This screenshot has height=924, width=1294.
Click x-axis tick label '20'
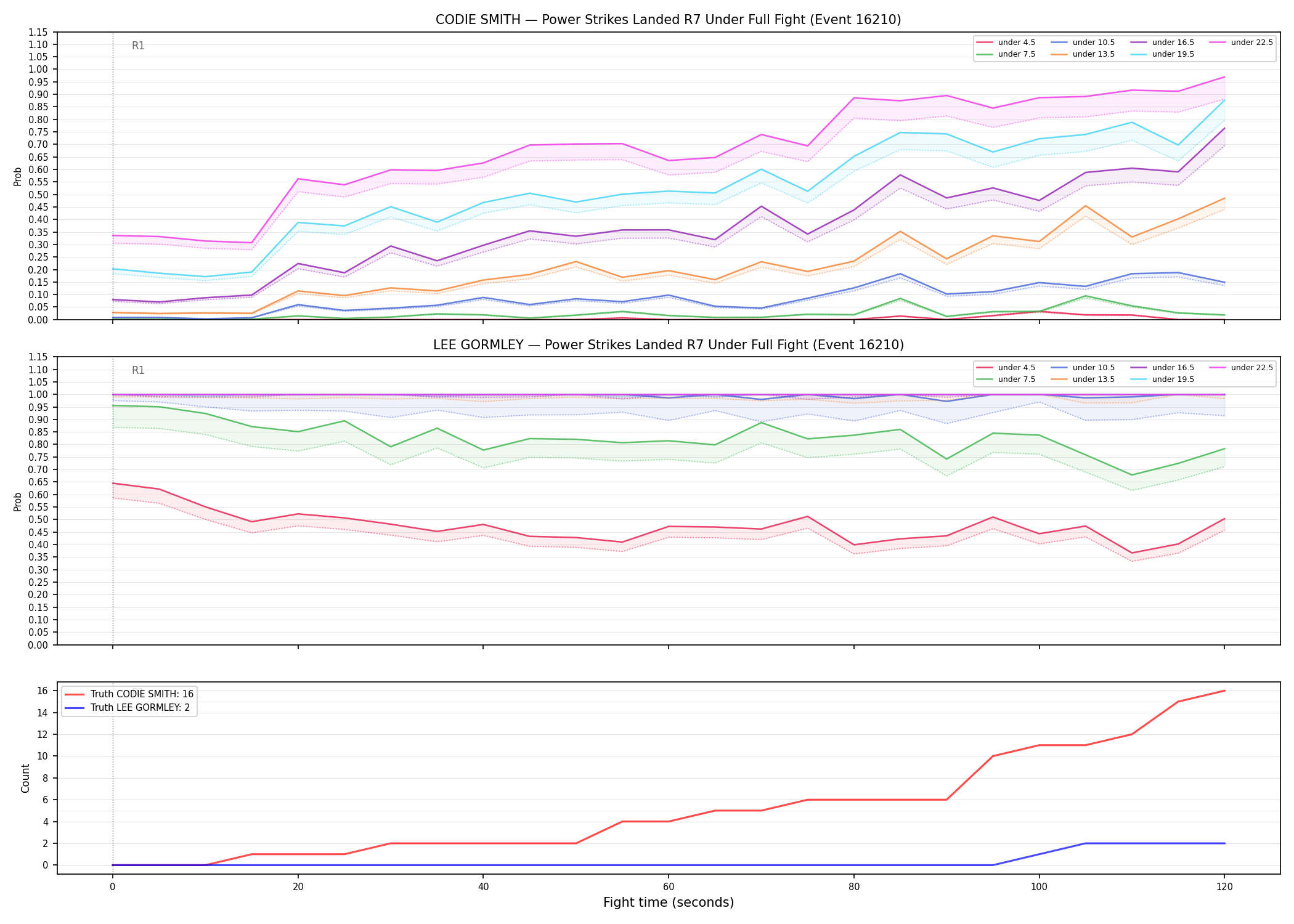(298, 886)
